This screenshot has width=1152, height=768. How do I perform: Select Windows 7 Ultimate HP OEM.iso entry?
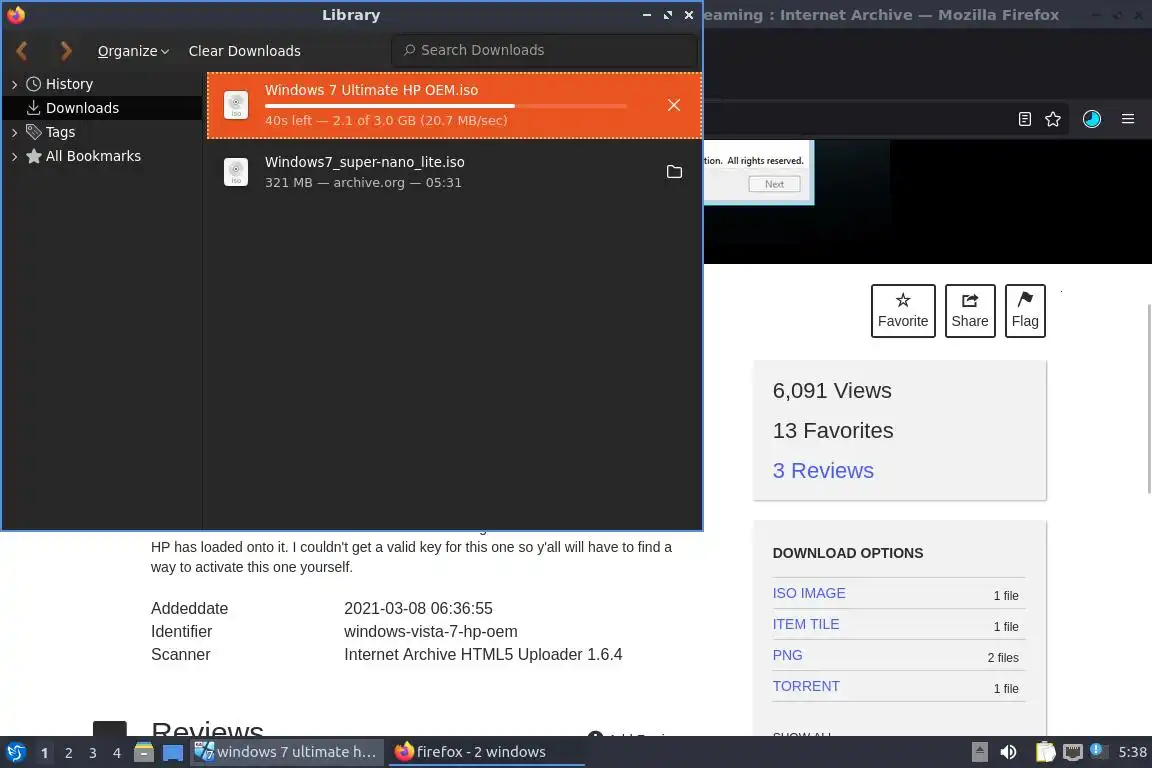point(454,105)
